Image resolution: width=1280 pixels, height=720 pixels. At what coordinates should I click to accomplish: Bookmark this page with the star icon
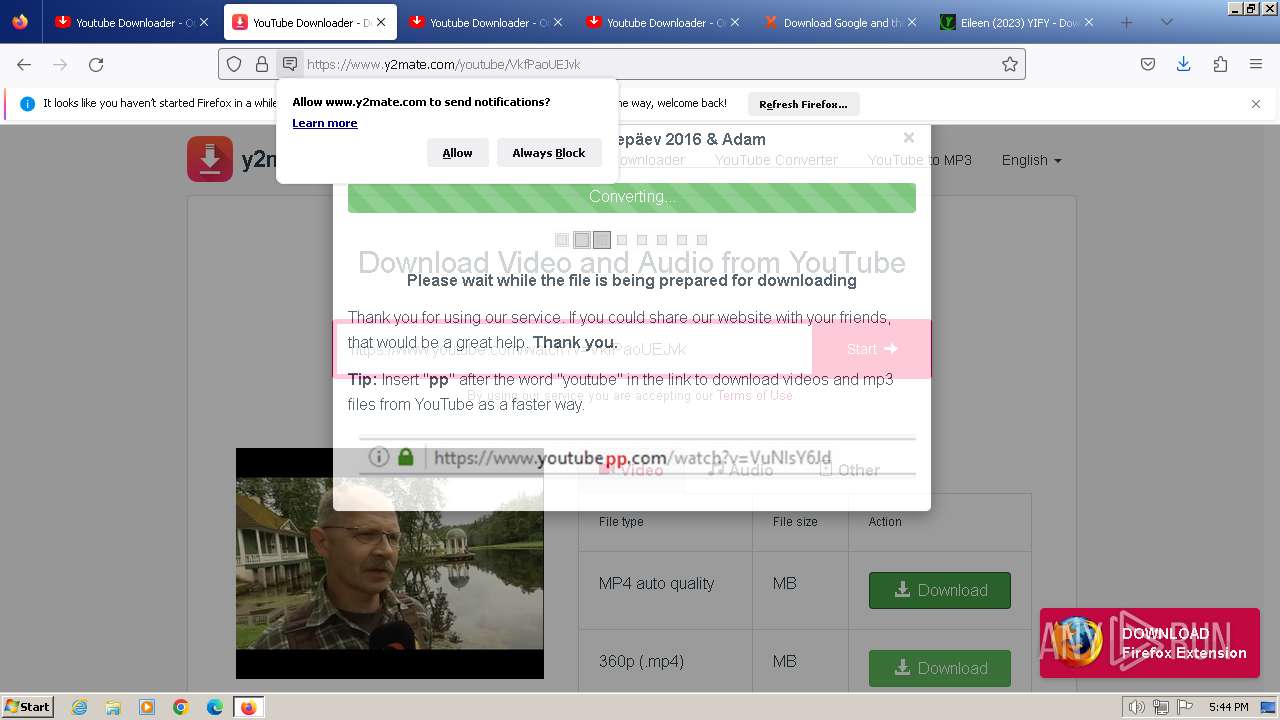tap(1010, 64)
